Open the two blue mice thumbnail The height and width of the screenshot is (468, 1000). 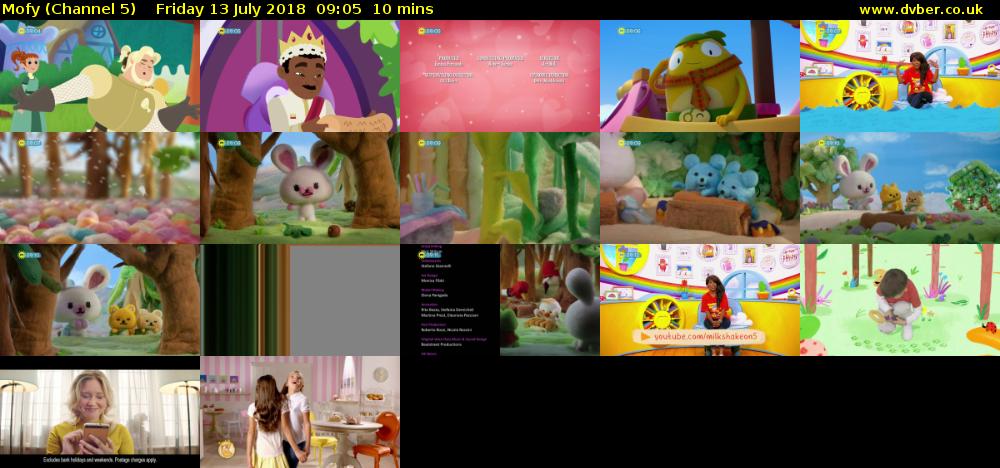(x=700, y=188)
